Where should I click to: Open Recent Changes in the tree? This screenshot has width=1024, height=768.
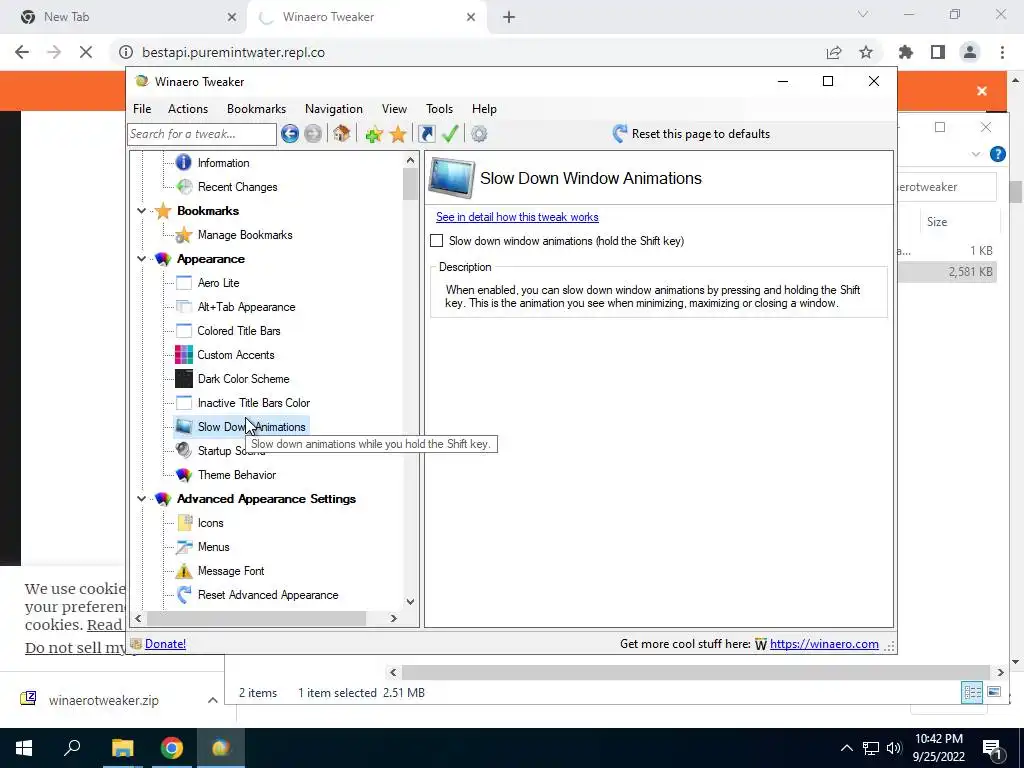pos(237,187)
